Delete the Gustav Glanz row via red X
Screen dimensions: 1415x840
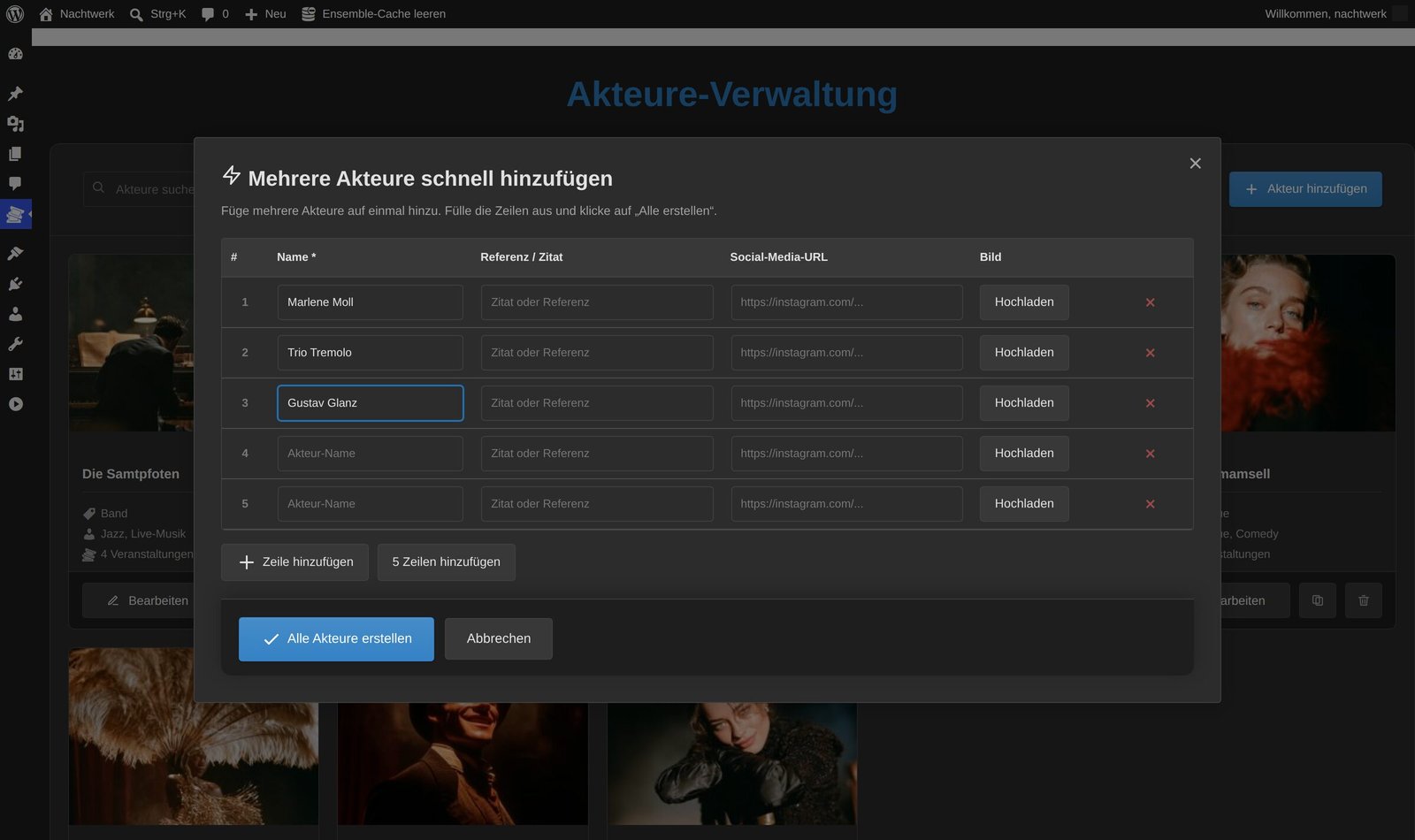(1150, 403)
